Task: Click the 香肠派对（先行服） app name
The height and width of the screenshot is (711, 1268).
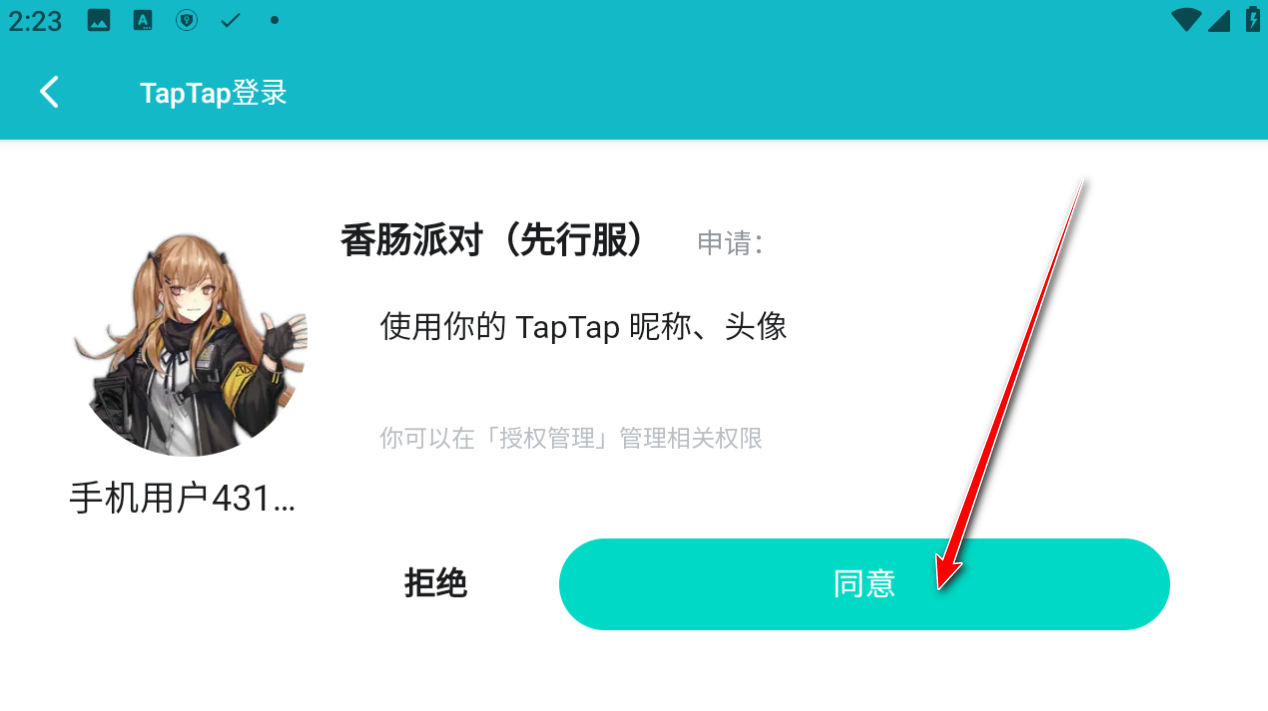Action: [492, 241]
